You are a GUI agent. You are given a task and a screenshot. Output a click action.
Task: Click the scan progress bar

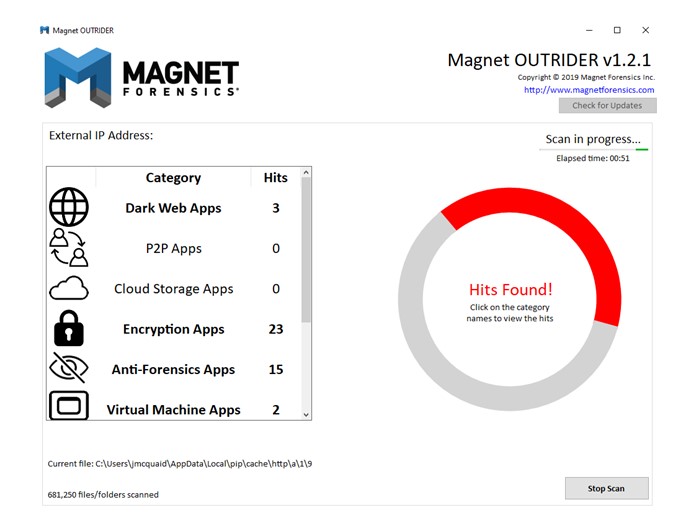593,150
